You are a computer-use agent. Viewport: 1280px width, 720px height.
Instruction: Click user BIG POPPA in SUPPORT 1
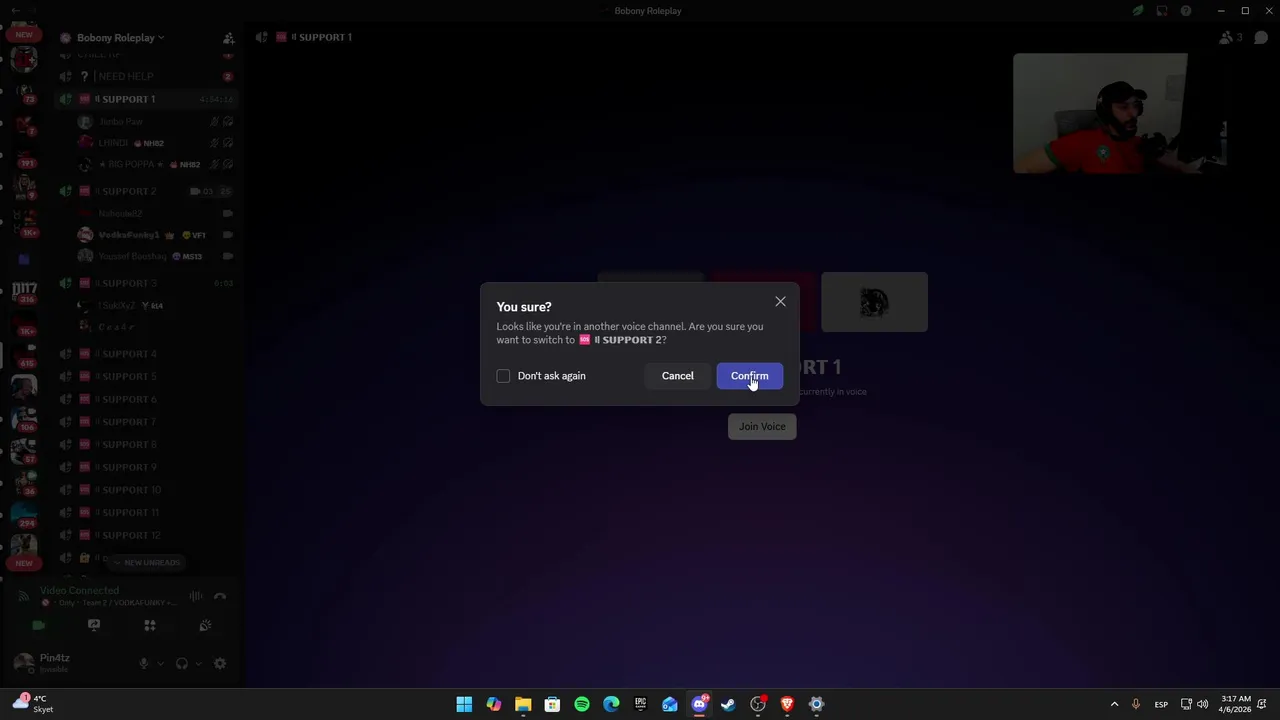[x=155, y=164]
